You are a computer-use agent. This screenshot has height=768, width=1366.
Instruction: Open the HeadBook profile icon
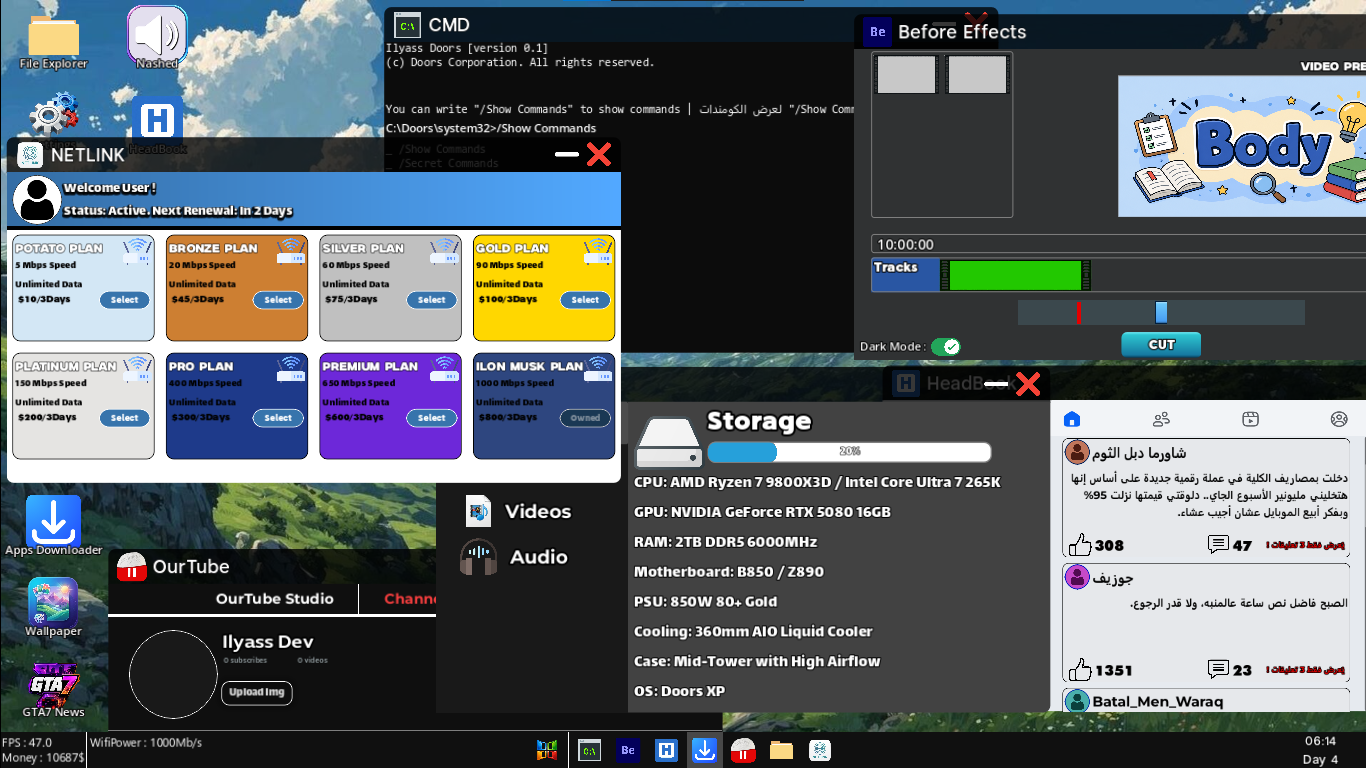point(1339,419)
